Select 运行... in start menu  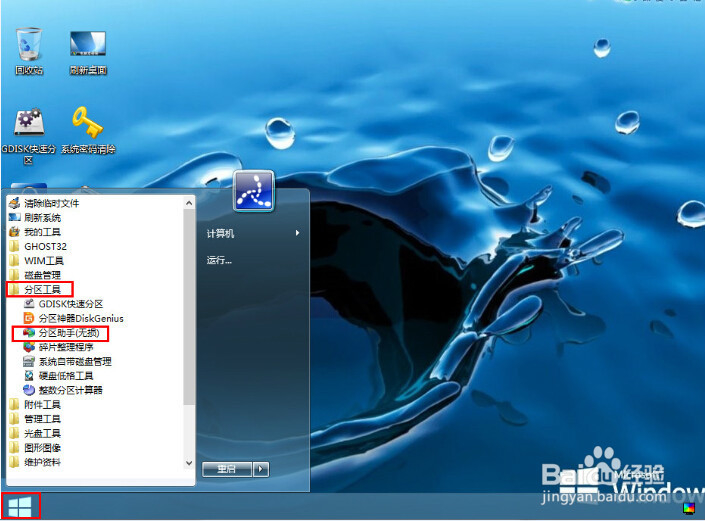pyautogui.click(x=219, y=260)
